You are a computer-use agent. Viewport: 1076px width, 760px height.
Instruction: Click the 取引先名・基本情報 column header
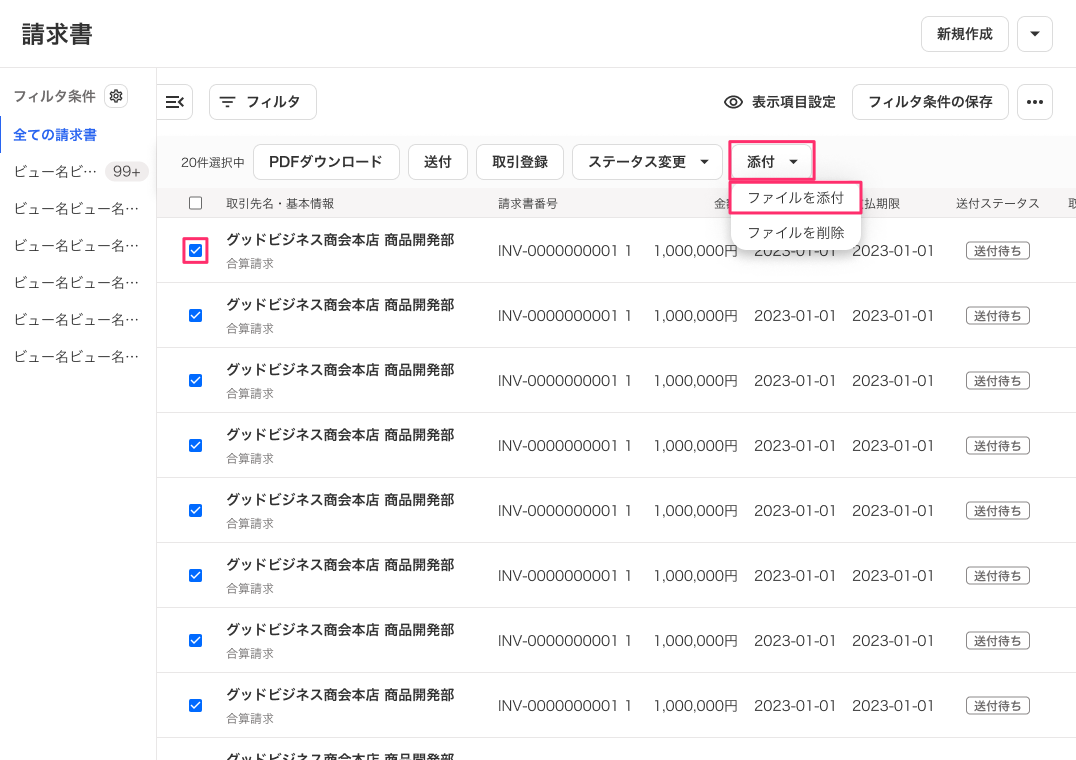pos(280,204)
